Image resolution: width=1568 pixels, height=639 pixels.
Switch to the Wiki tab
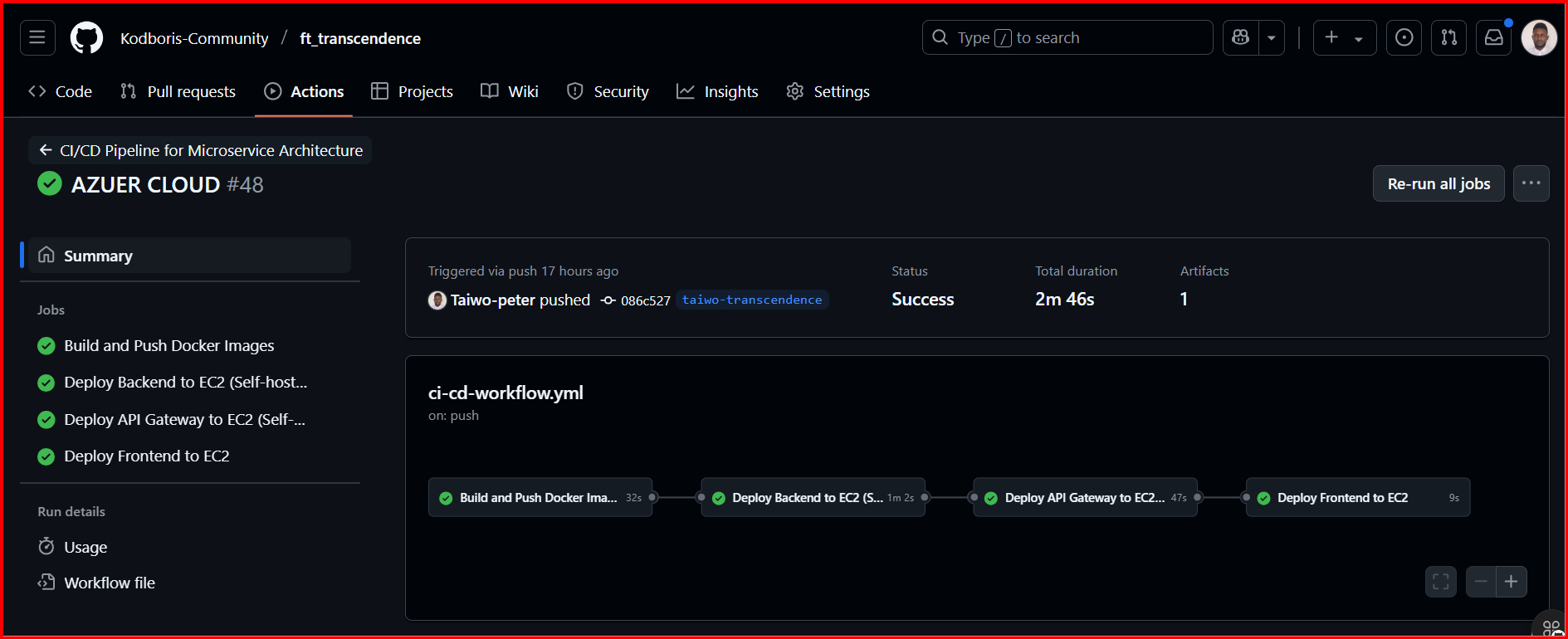(x=510, y=91)
